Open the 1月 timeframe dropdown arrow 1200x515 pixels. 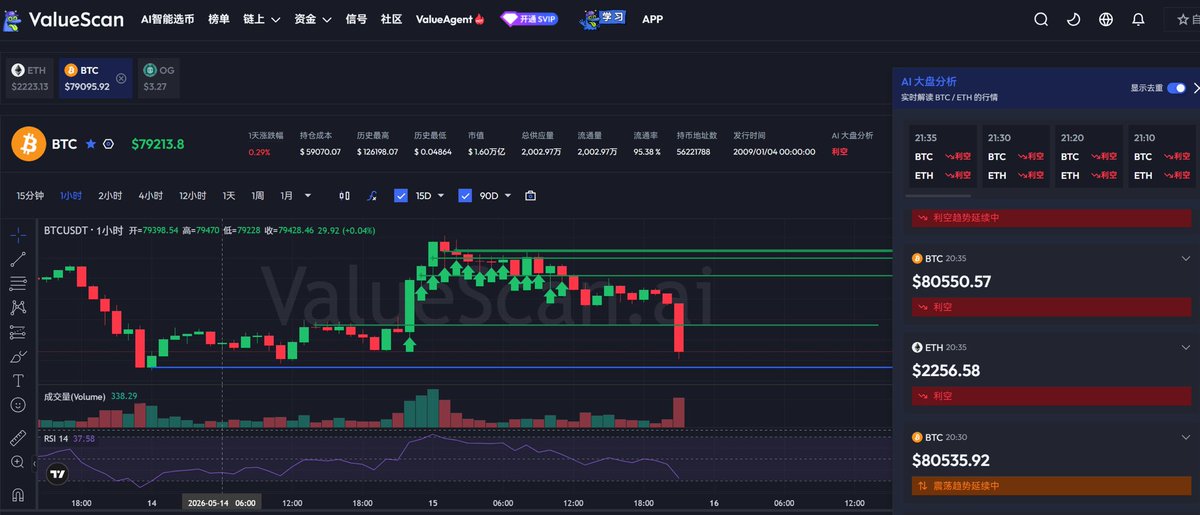tap(307, 196)
